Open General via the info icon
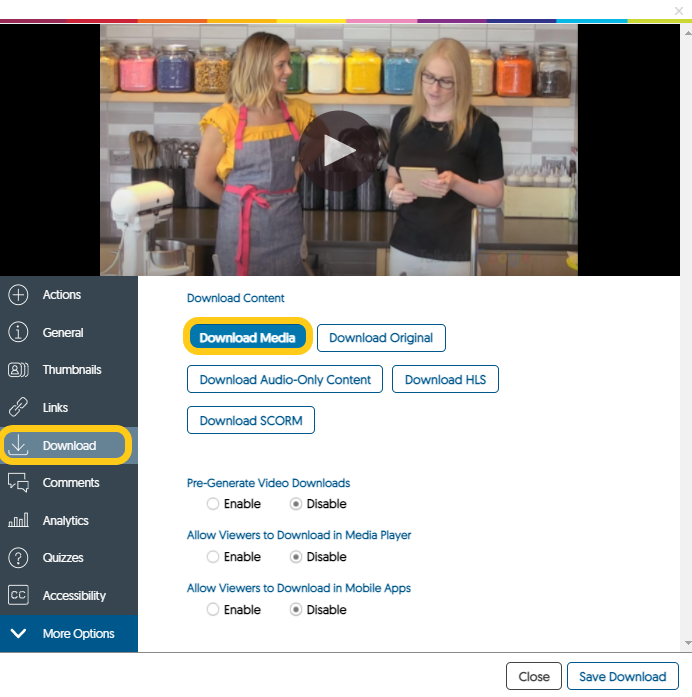The height and width of the screenshot is (697, 692). pyautogui.click(x=18, y=333)
